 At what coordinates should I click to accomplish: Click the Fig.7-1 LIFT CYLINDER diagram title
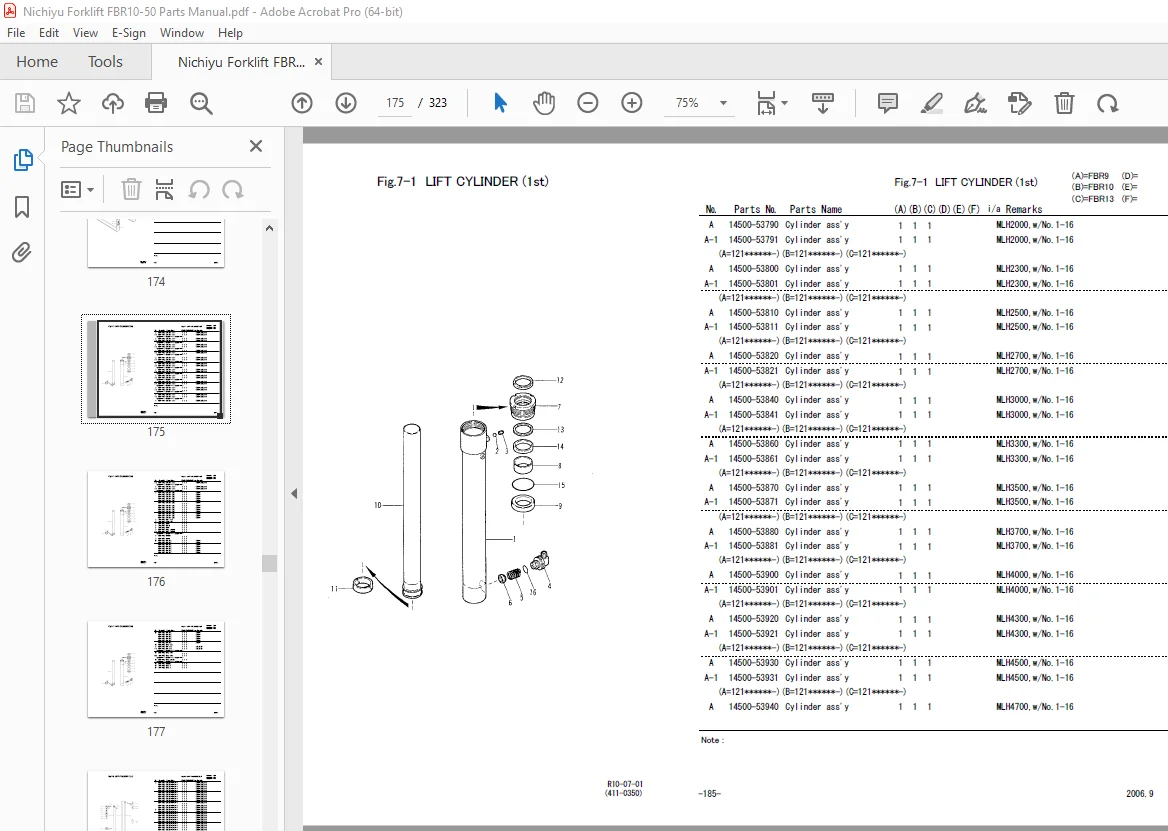click(463, 182)
